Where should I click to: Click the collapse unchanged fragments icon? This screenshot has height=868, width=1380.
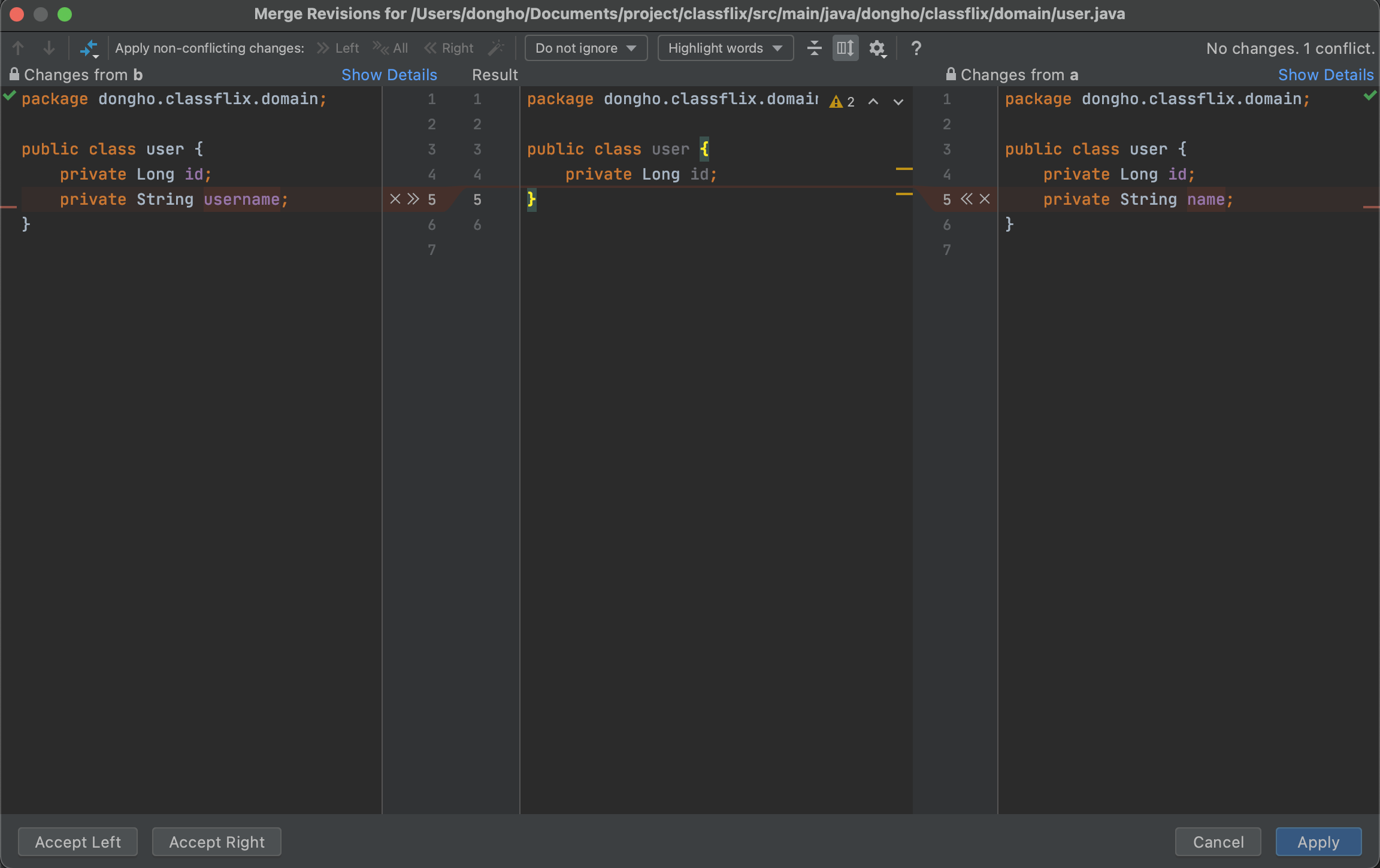pos(814,48)
